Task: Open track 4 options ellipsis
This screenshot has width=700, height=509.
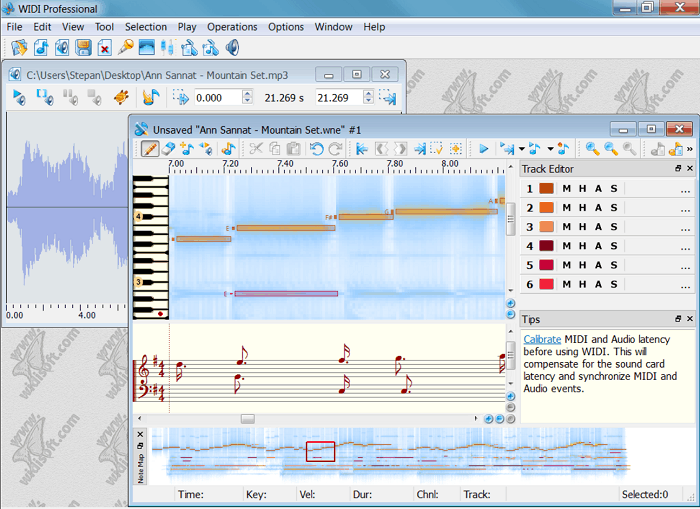Action: click(x=685, y=248)
